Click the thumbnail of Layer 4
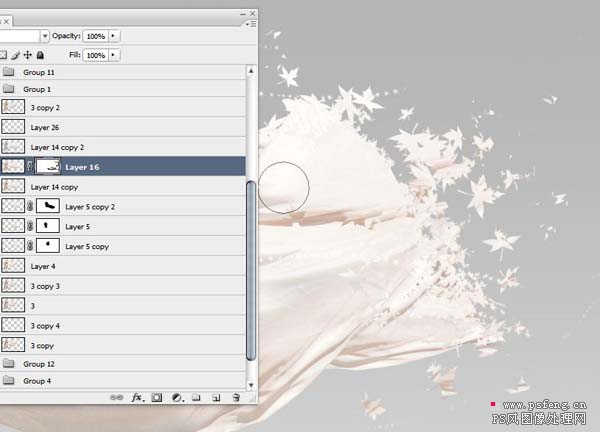 tap(13, 266)
